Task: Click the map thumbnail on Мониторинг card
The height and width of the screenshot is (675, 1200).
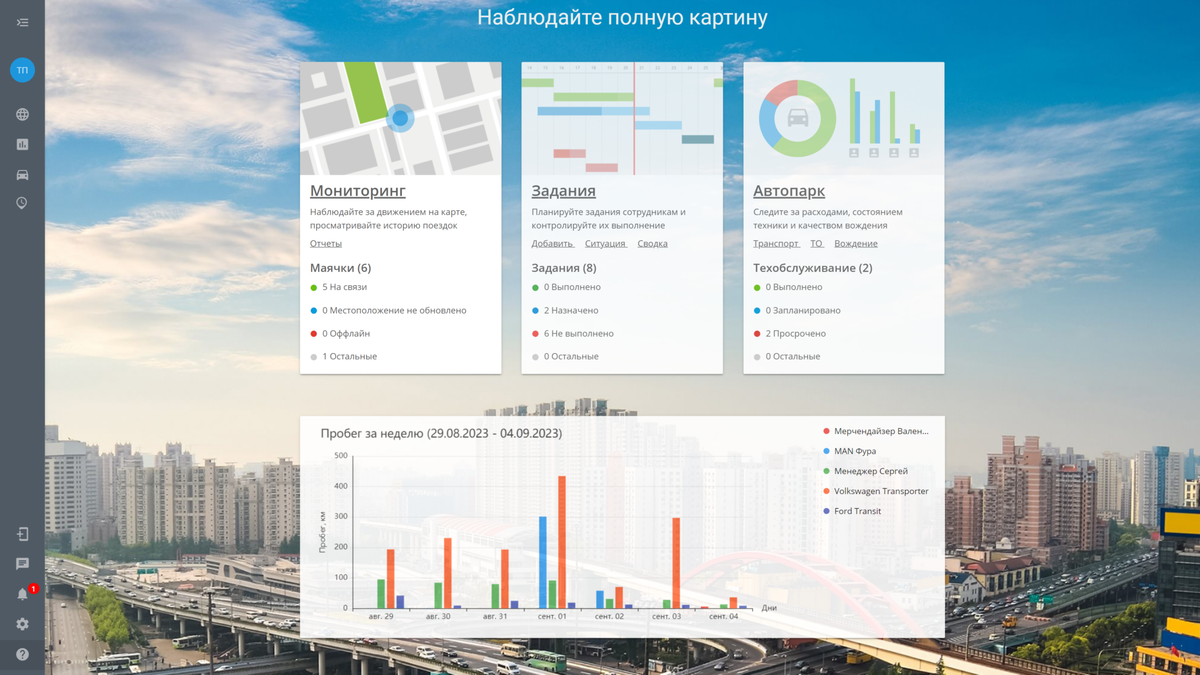Action: click(401, 118)
